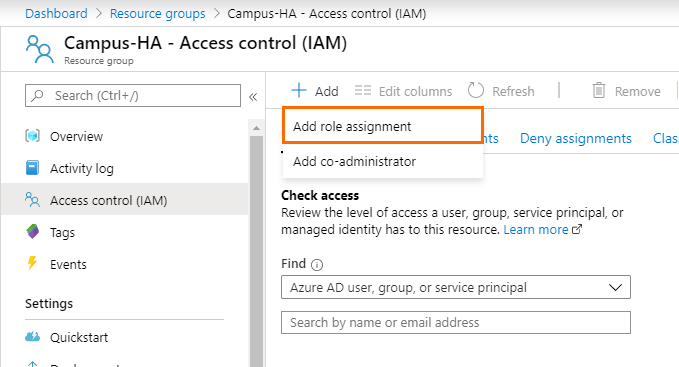Click the Remove trash can icon
This screenshot has width=679, height=367.
click(x=598, y=90)
